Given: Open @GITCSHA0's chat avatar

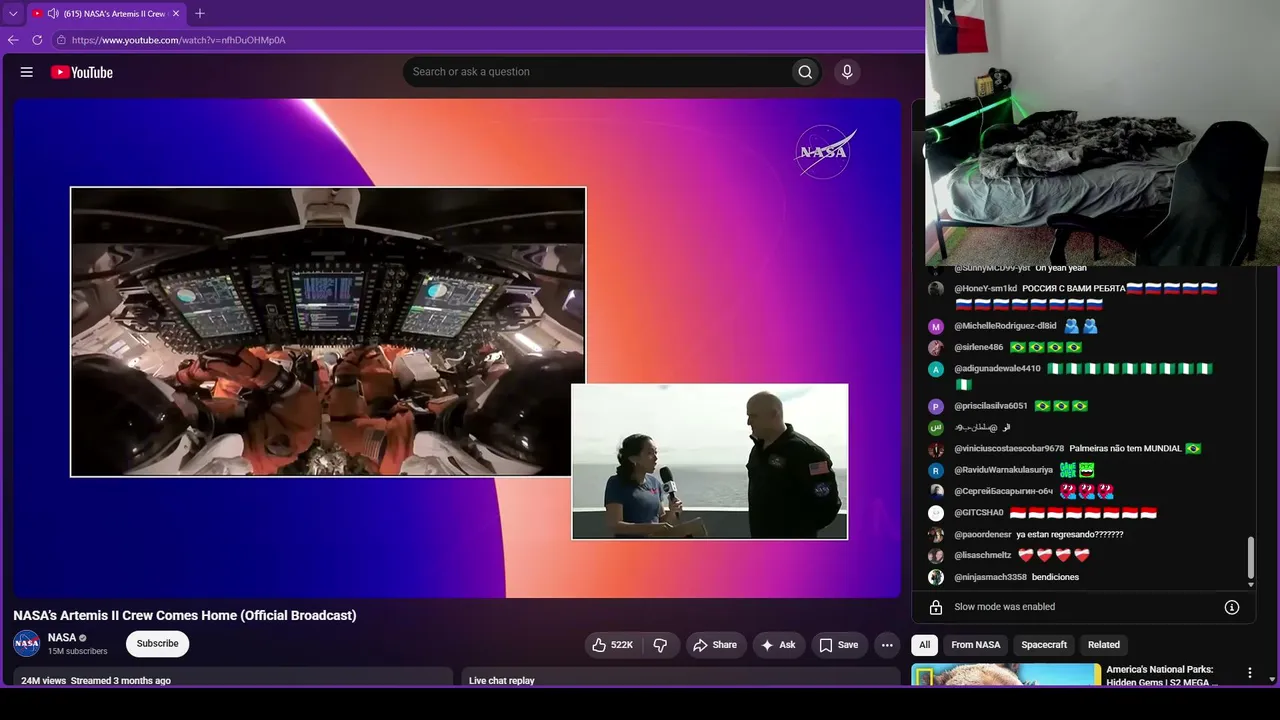Looking at the screenshot, I should (x=936, y=513).
